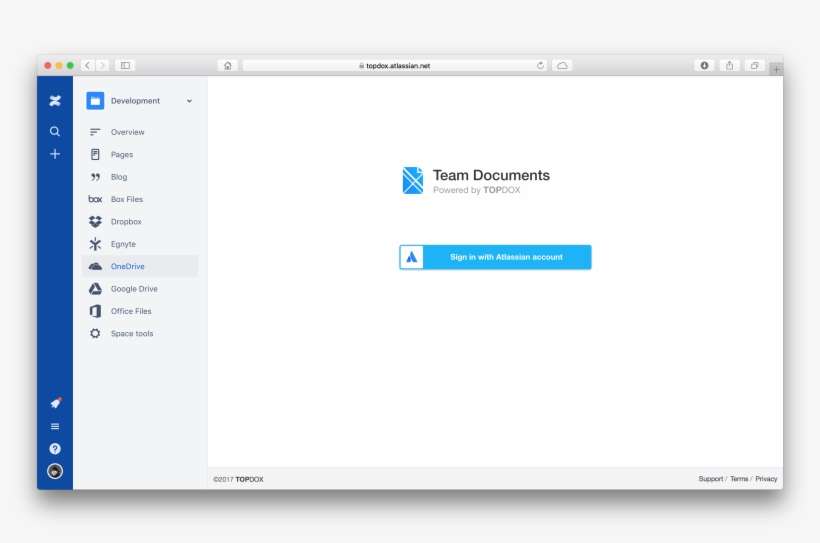This screenshot has width=820, height=543.
Task: Open Blog in sidebar
Action: pyautogui.click(x=140, y=177)
